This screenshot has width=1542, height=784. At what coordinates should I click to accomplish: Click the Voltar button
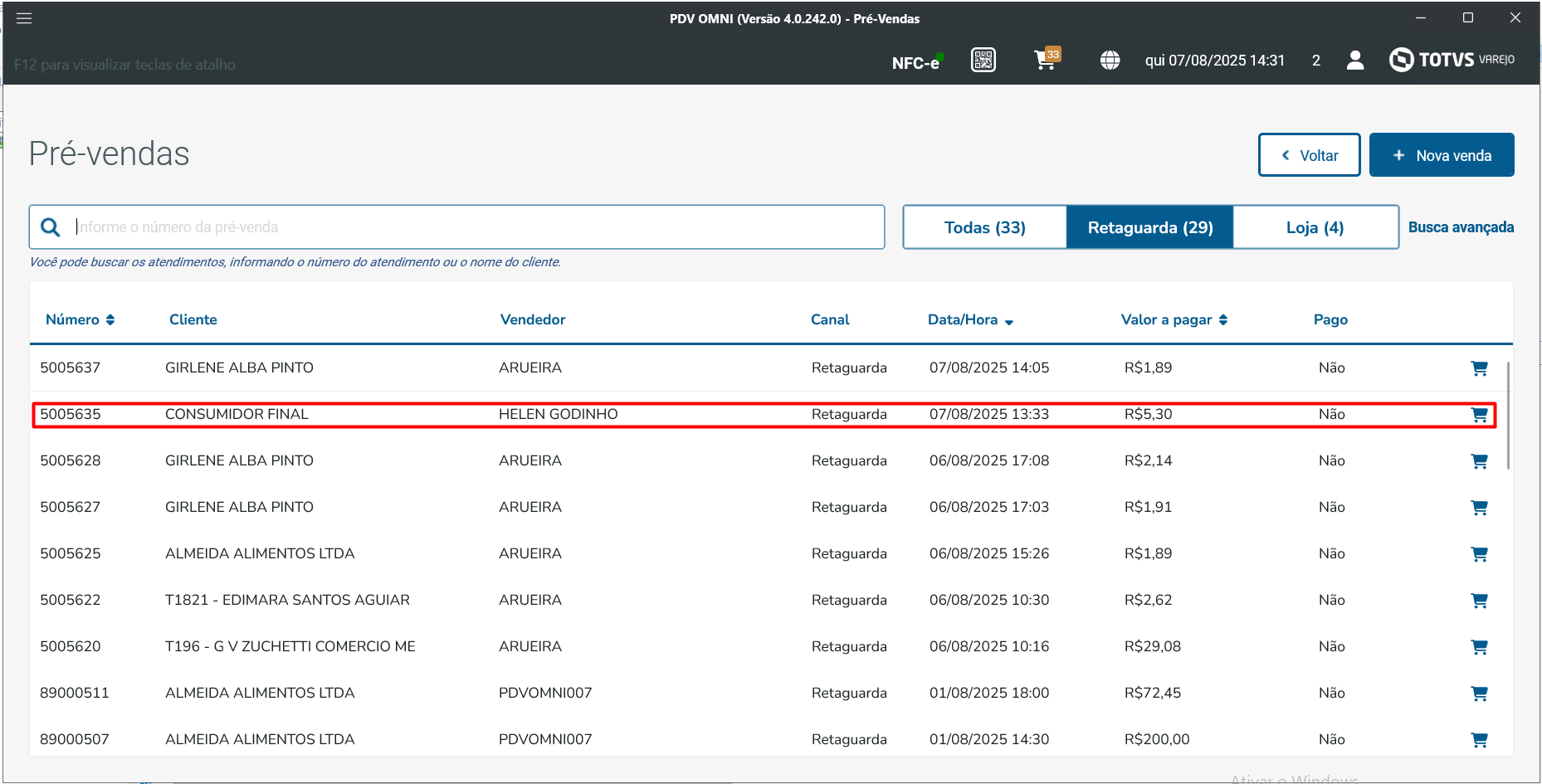pos(1309,155)
